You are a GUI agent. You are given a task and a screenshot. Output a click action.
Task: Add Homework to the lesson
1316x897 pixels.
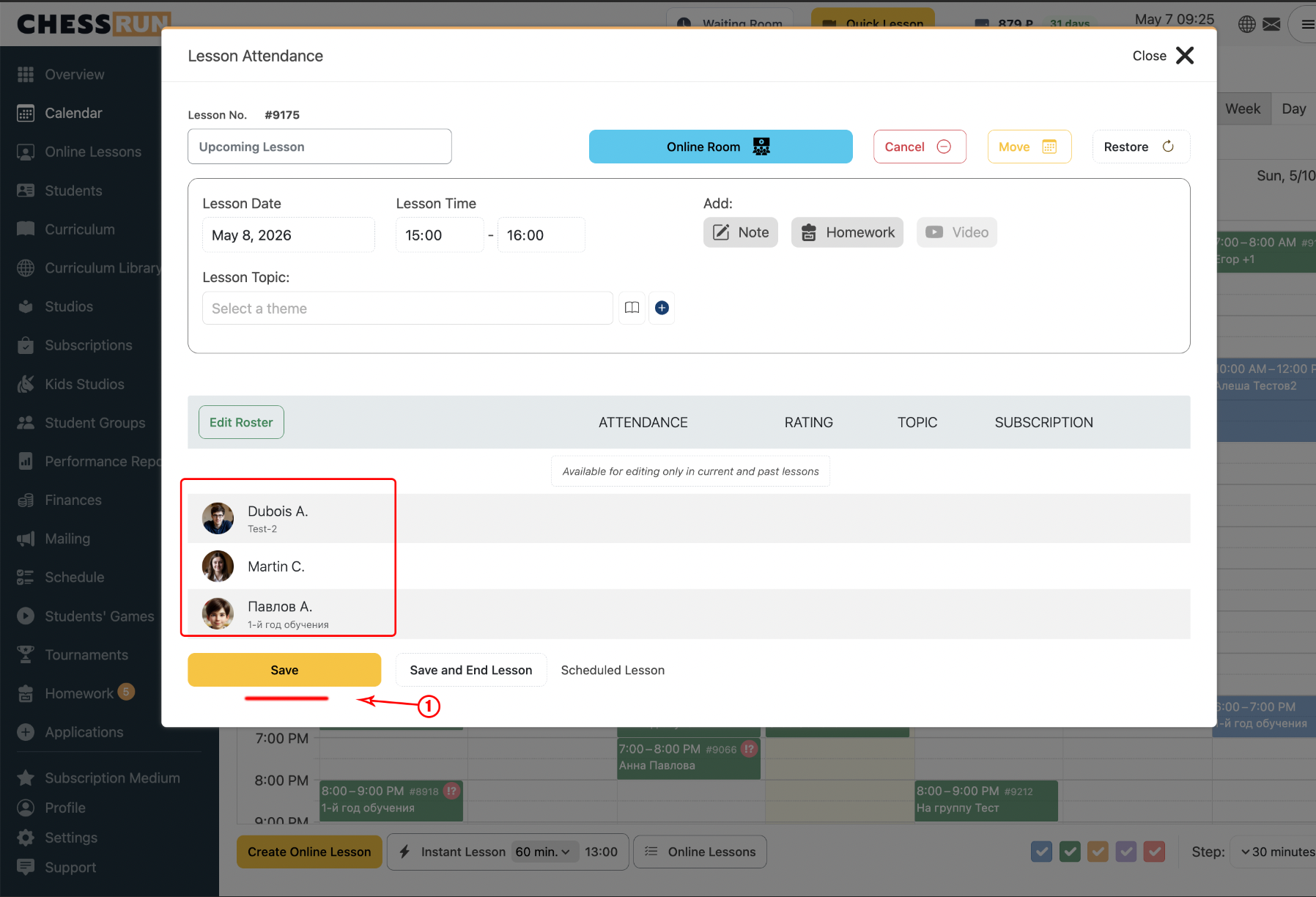click(847, 232)
